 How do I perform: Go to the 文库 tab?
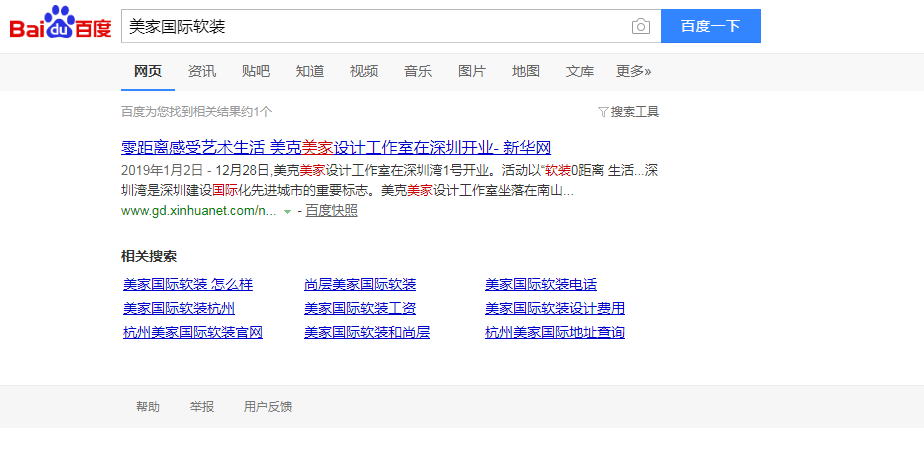(x=580, y=72)
